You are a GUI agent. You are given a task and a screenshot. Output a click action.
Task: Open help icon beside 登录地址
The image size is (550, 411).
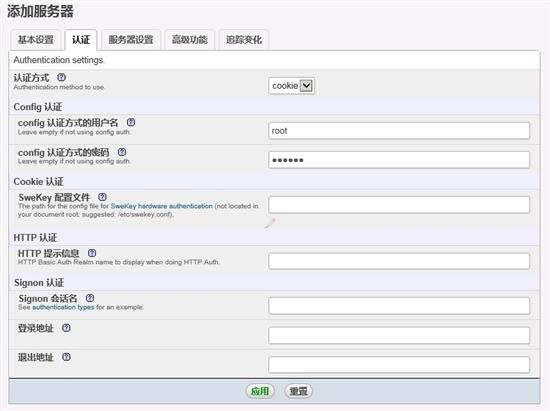(x=66, y=328)
